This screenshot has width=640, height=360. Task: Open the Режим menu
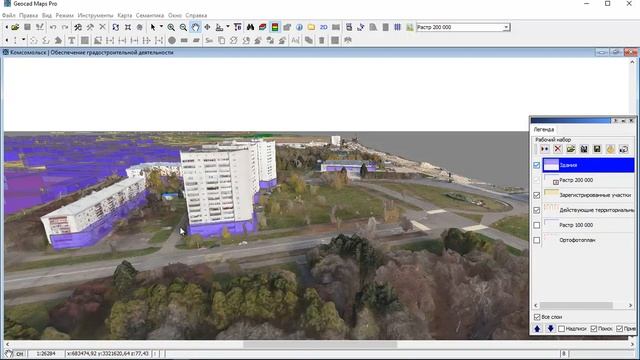(64, 16)
